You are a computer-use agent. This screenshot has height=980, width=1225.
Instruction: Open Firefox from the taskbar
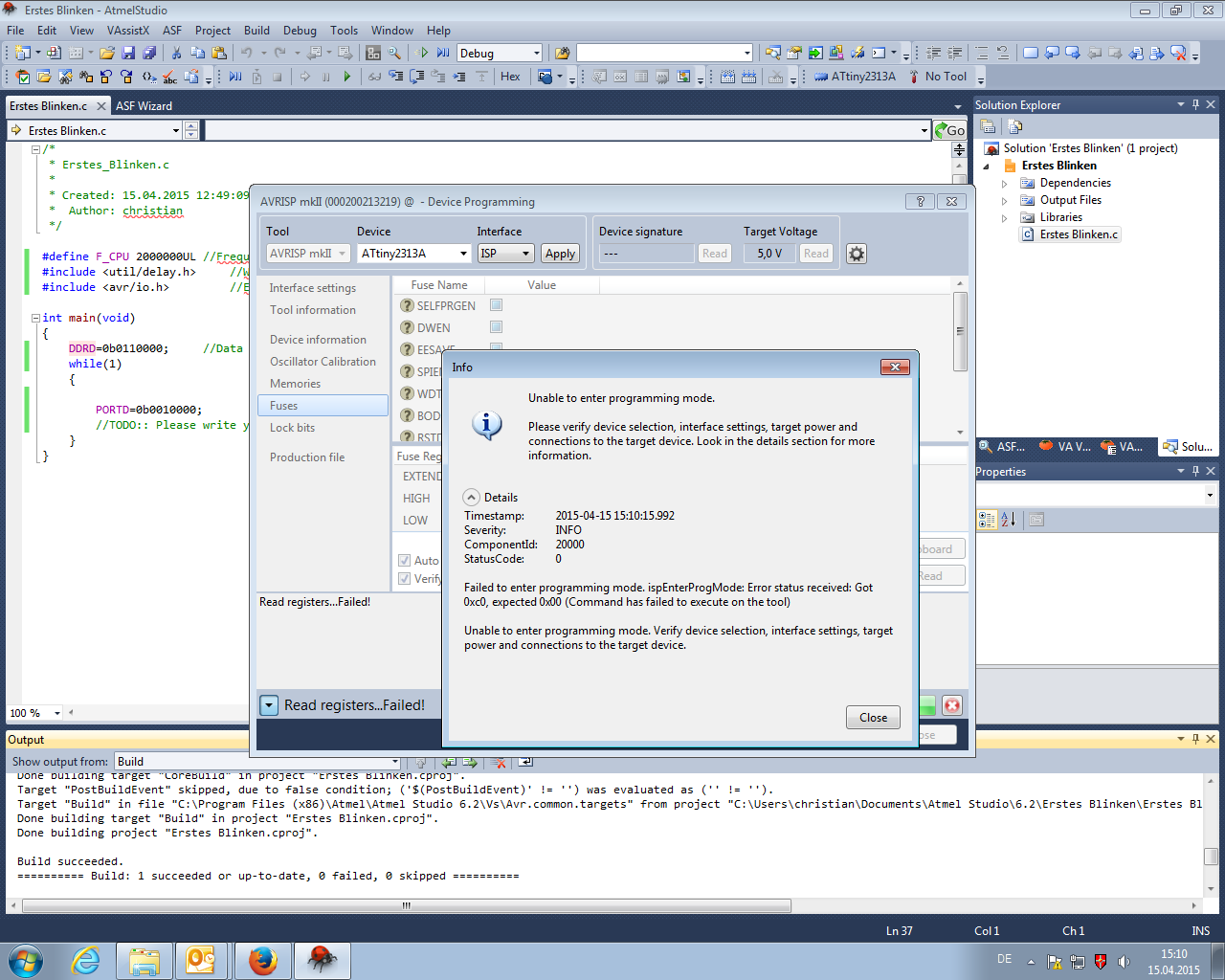[262, 960]
